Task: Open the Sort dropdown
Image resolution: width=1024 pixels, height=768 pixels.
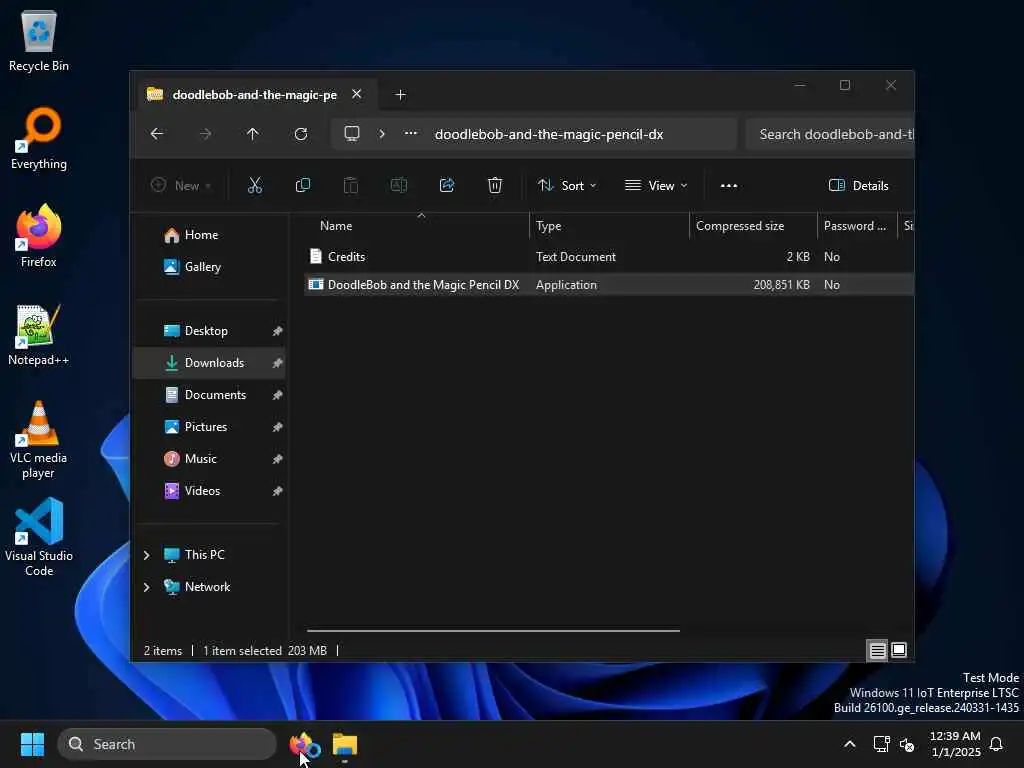Action: 567,185
